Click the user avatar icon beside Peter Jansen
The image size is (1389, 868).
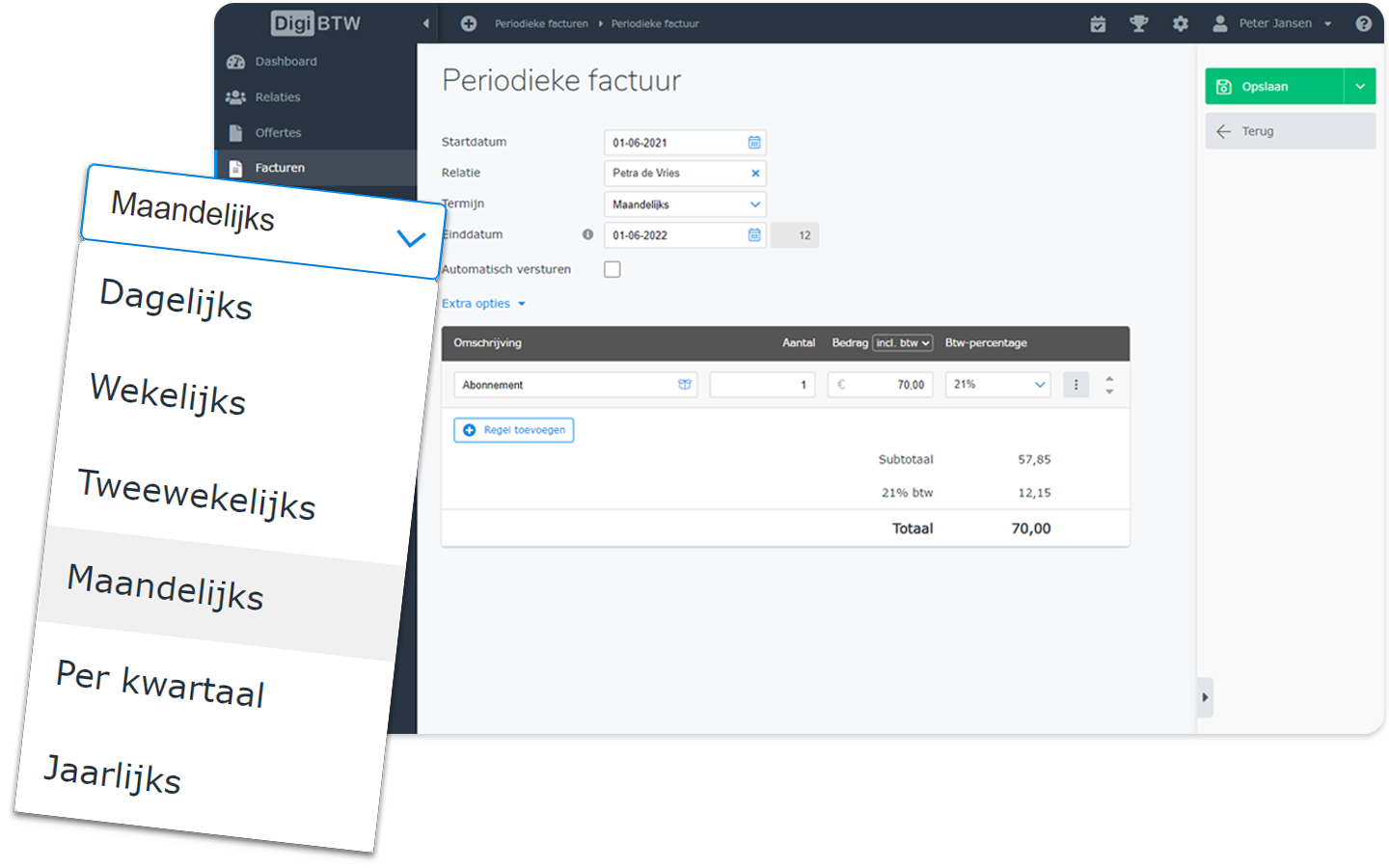coord(1220,24)
